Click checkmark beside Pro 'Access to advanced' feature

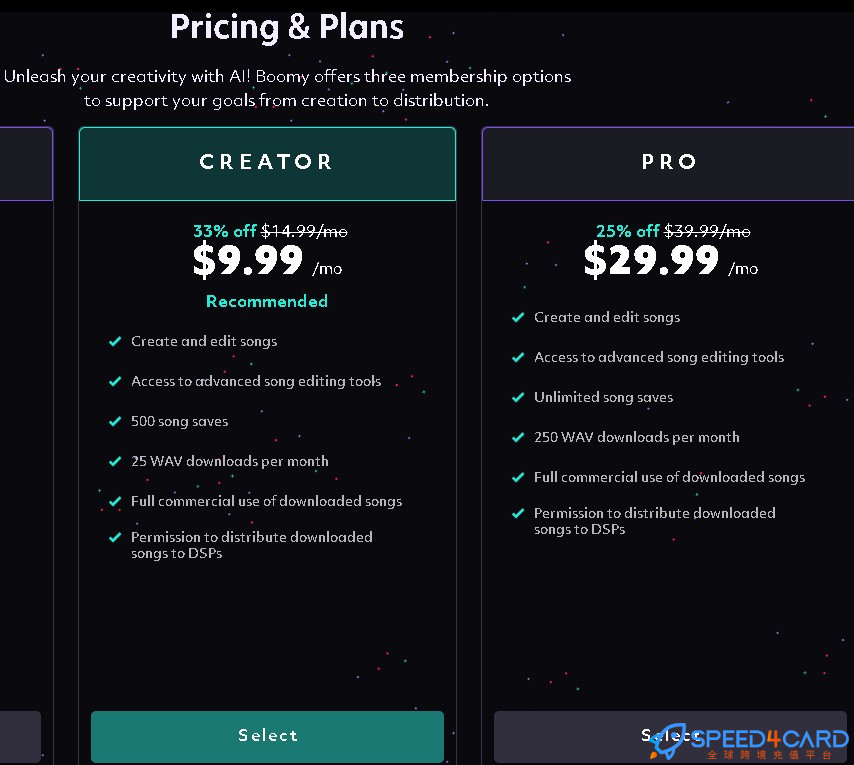pos(518,358)
